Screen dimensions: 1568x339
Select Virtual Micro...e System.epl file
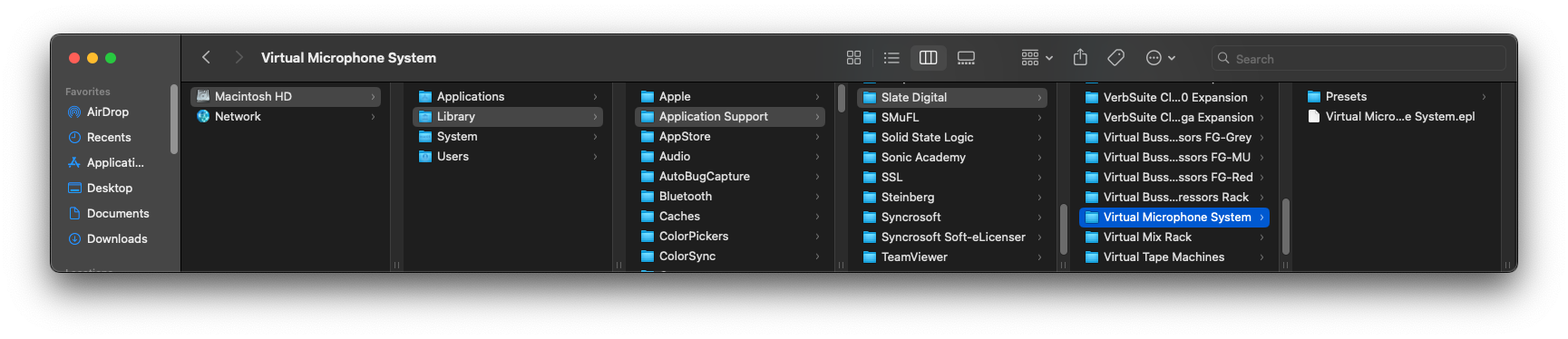pos(1397,116)
